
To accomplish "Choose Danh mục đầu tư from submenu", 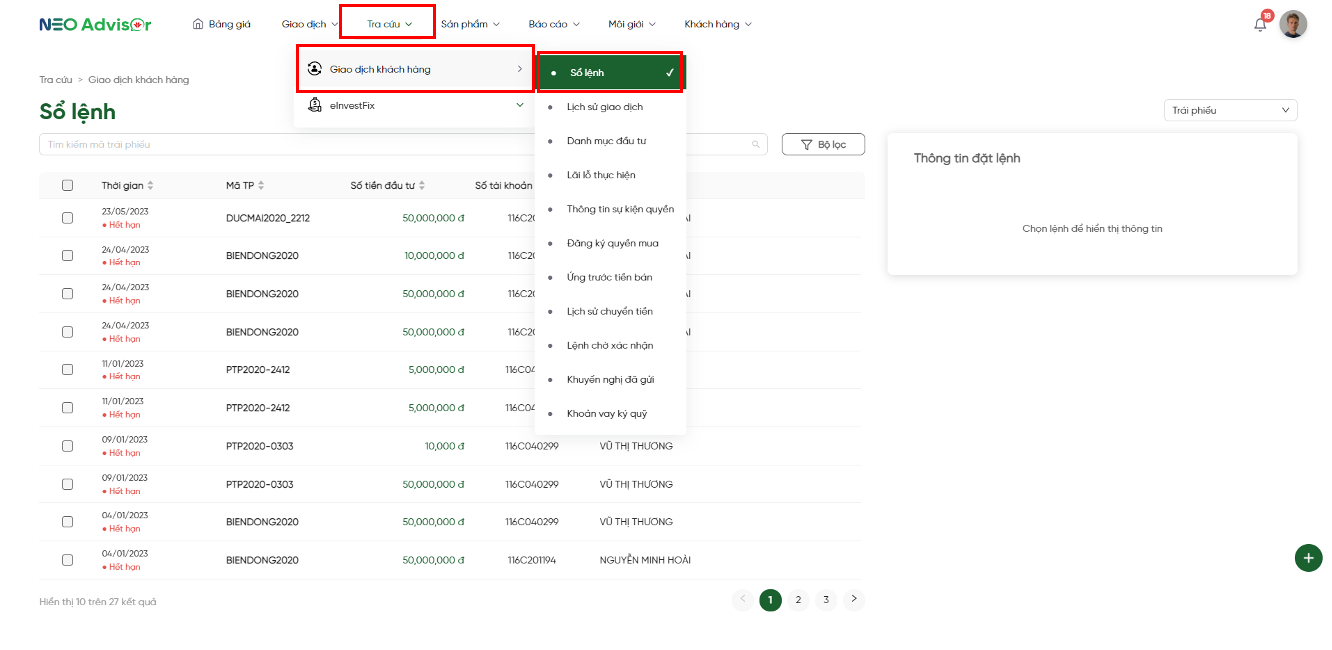I will pyautogui.click(x=606, y=141).
